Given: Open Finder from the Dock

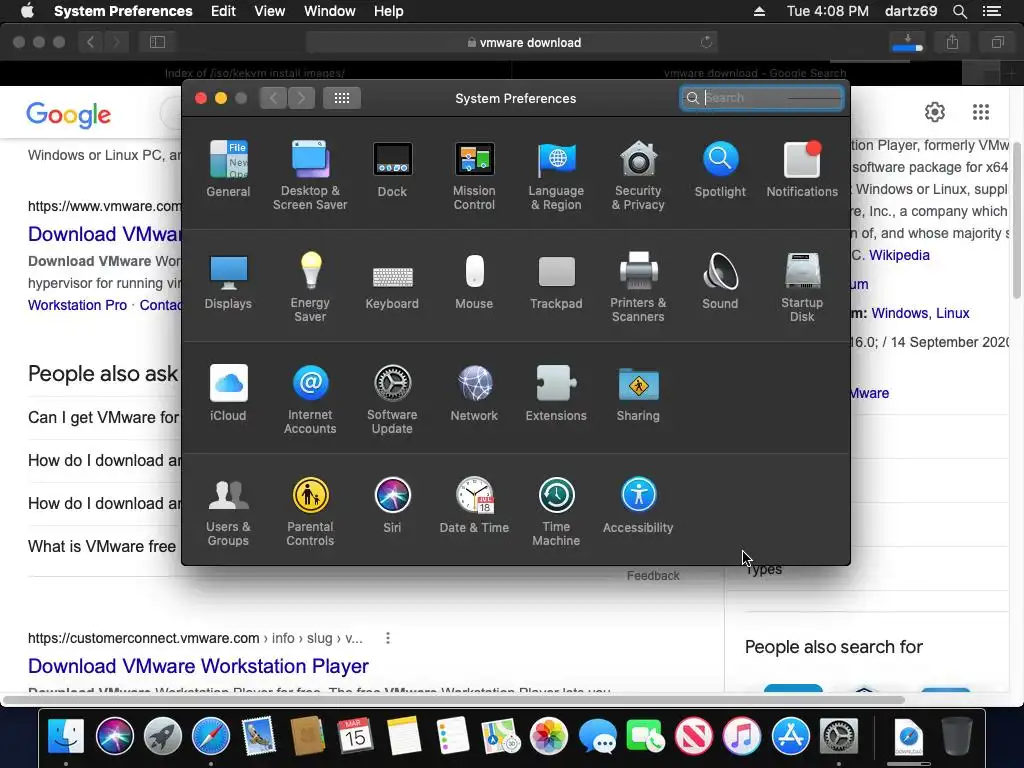Looking at the screenshot, I should click(x=66, y=737).
